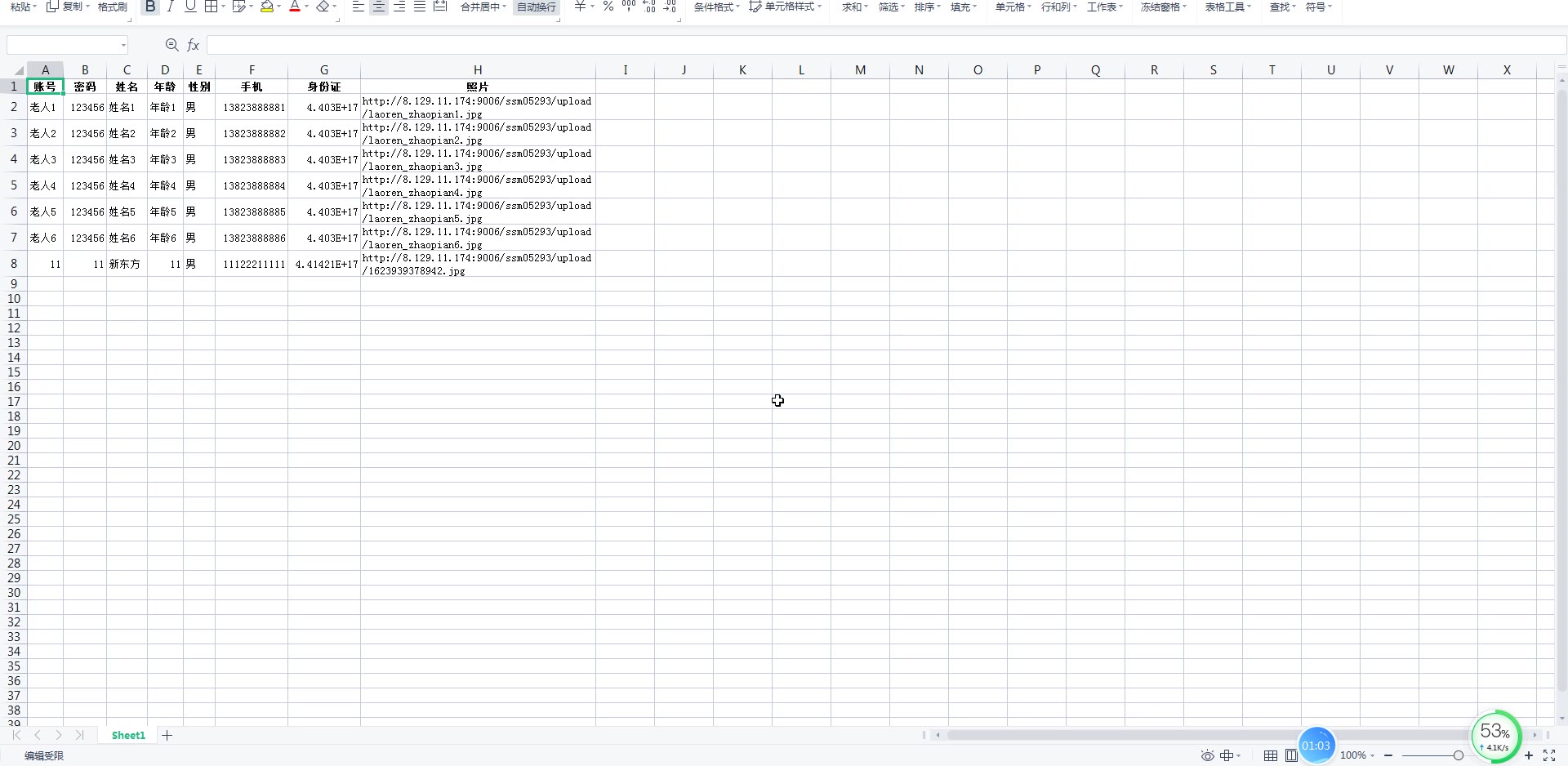Go to previous sheet navigation arrow

pyautogui.click(x=38, y=735)
